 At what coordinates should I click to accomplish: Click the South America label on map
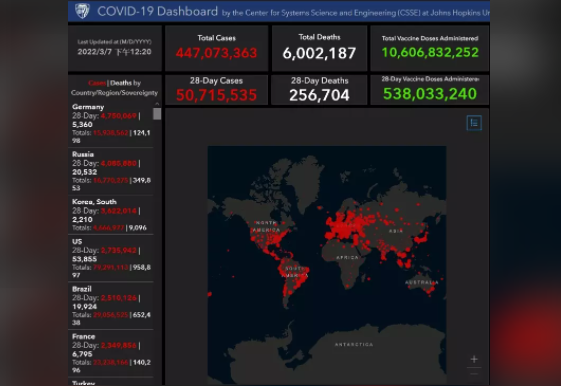[x=296, y=272]
